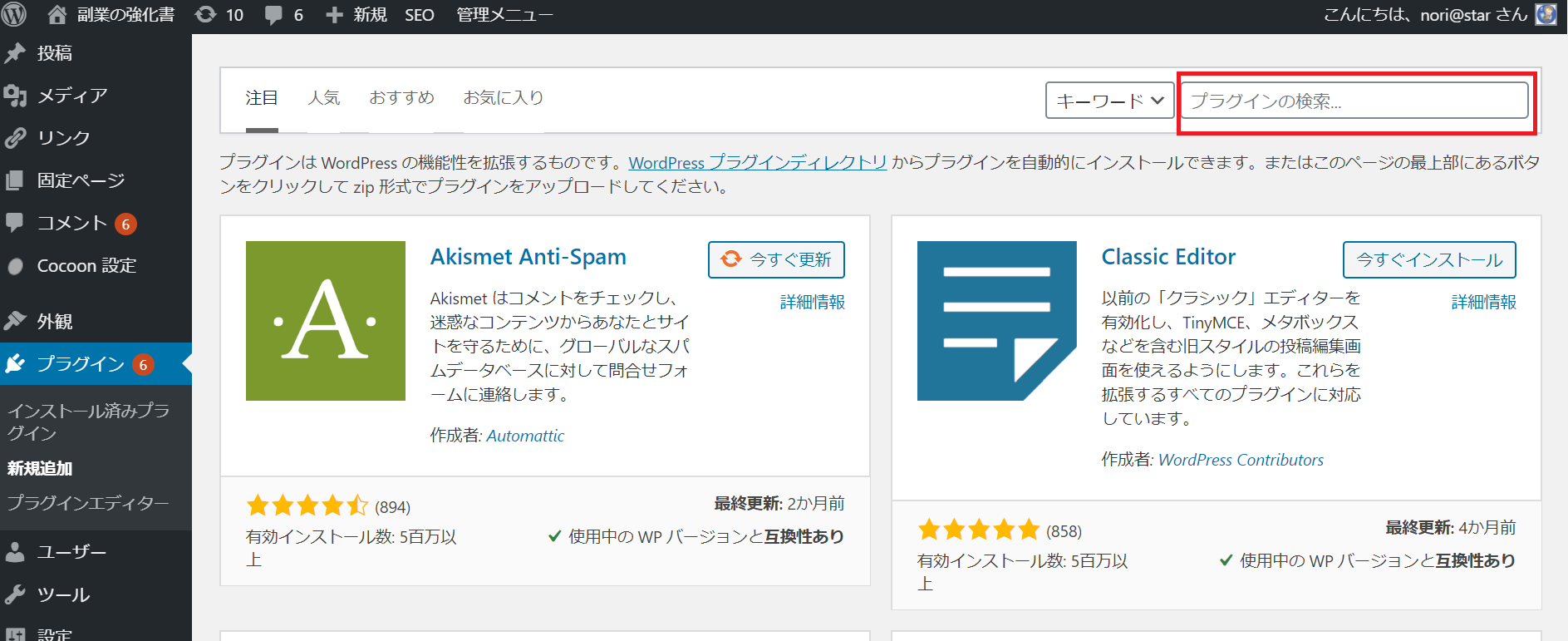Viewport: 1568px width, 641px height.
Task: Click the (894) rating count
Action: 392,507
